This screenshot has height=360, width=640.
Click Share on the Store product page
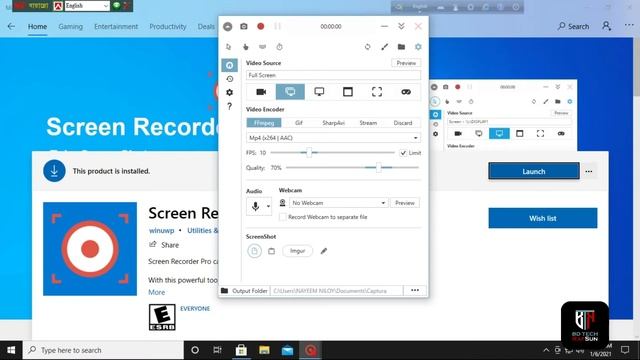[164, 245]
